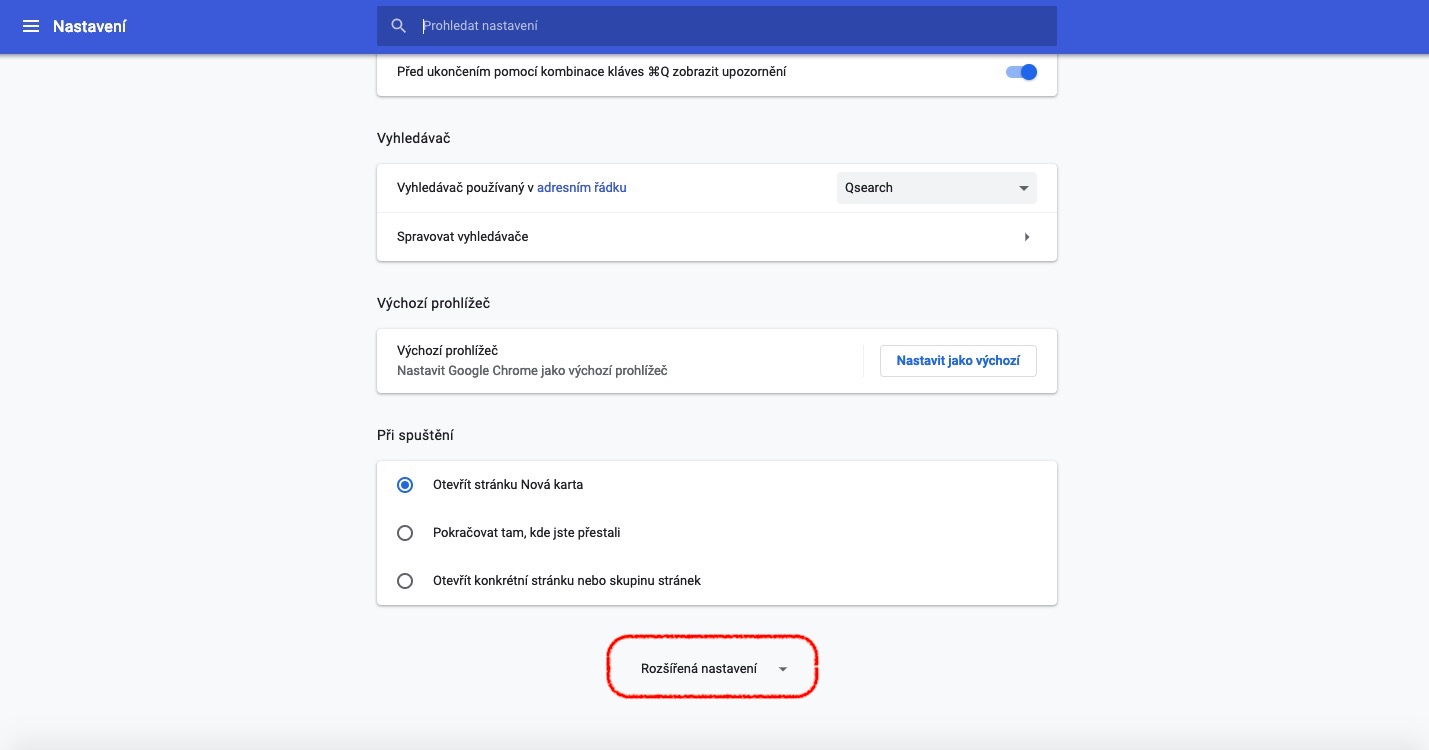Click the Rozšířená nastavení text label

698,667
